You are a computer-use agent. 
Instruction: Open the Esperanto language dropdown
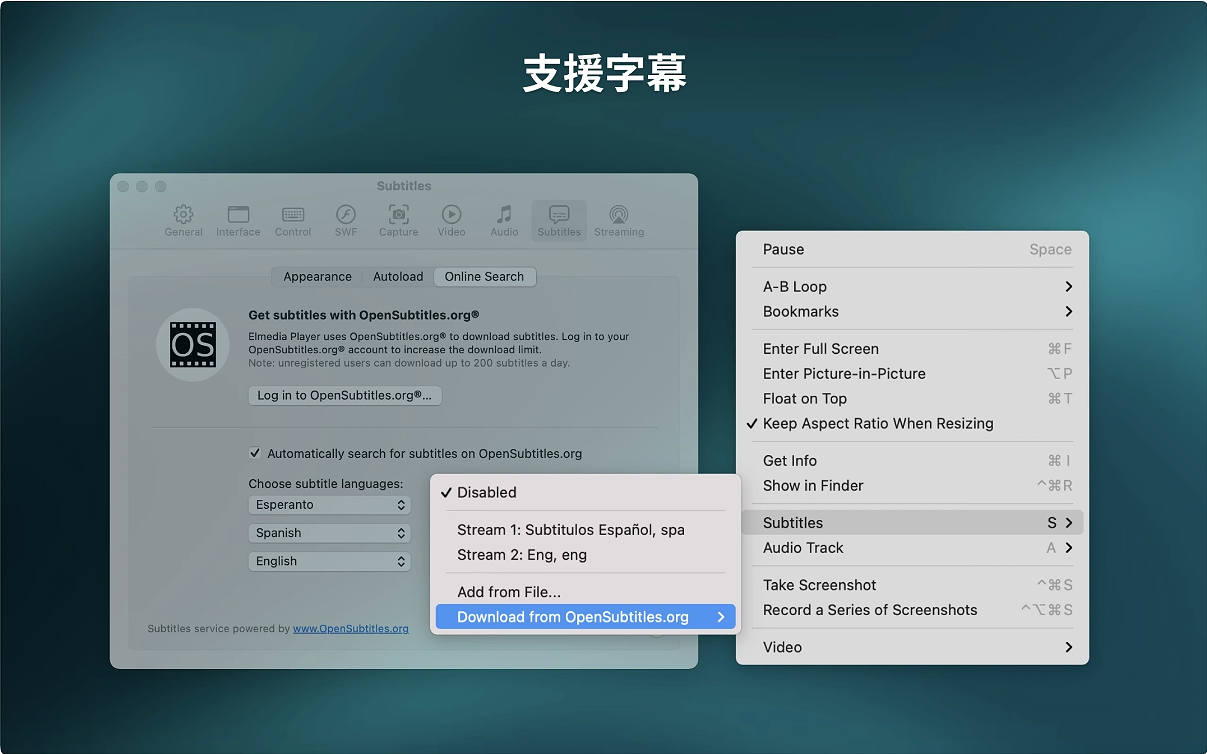pyautogui.click(x=329, y=506)
